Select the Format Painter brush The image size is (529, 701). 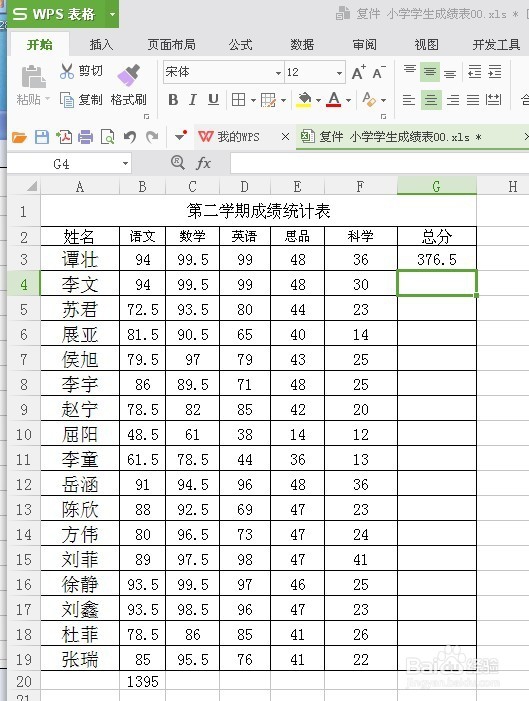128,75
